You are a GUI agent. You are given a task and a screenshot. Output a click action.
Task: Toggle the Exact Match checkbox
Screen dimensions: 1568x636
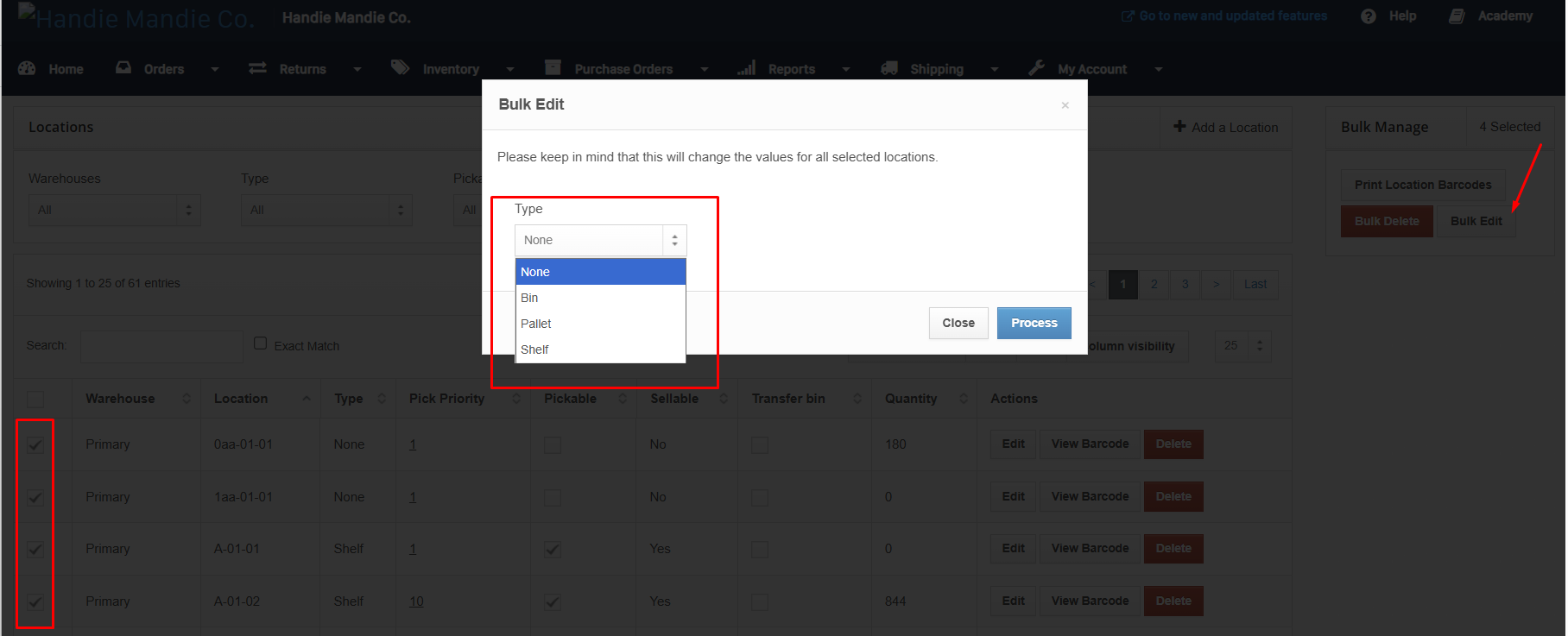click(x=260, y=343)
